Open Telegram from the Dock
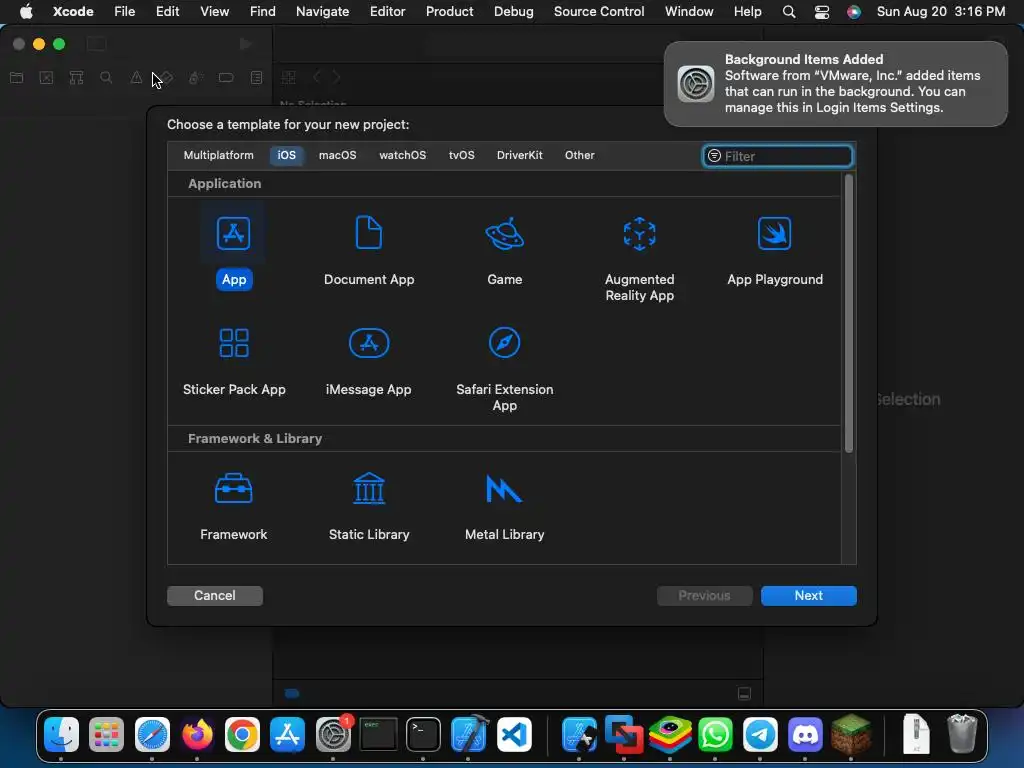This screenshot has height=768, width=1024. [760, 735]
